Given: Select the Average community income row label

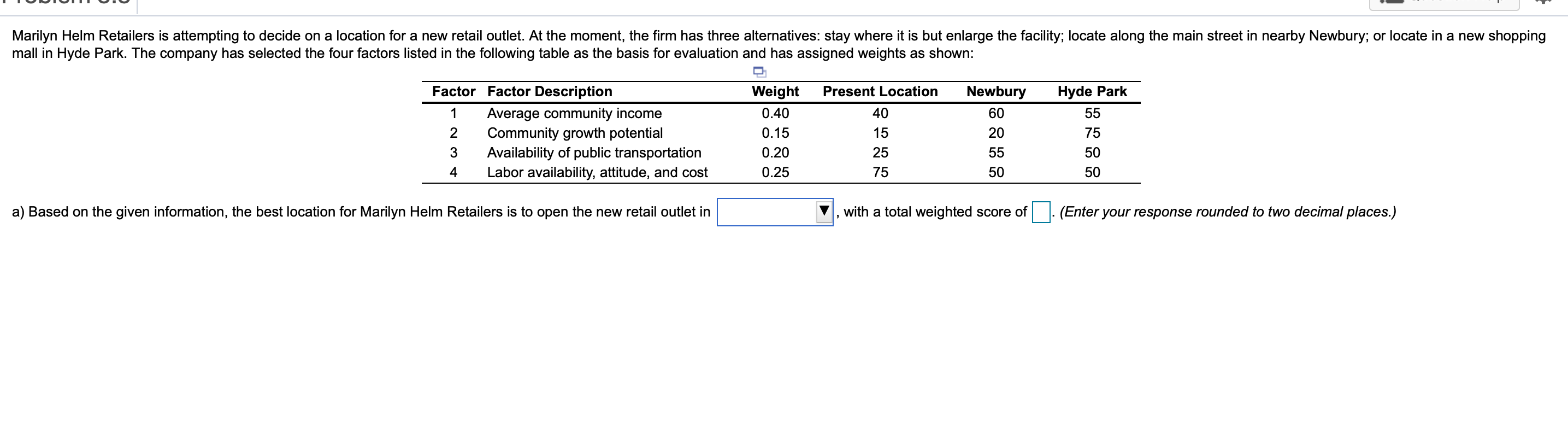Looking at the screenshot, I should click(x=574, y=113).
